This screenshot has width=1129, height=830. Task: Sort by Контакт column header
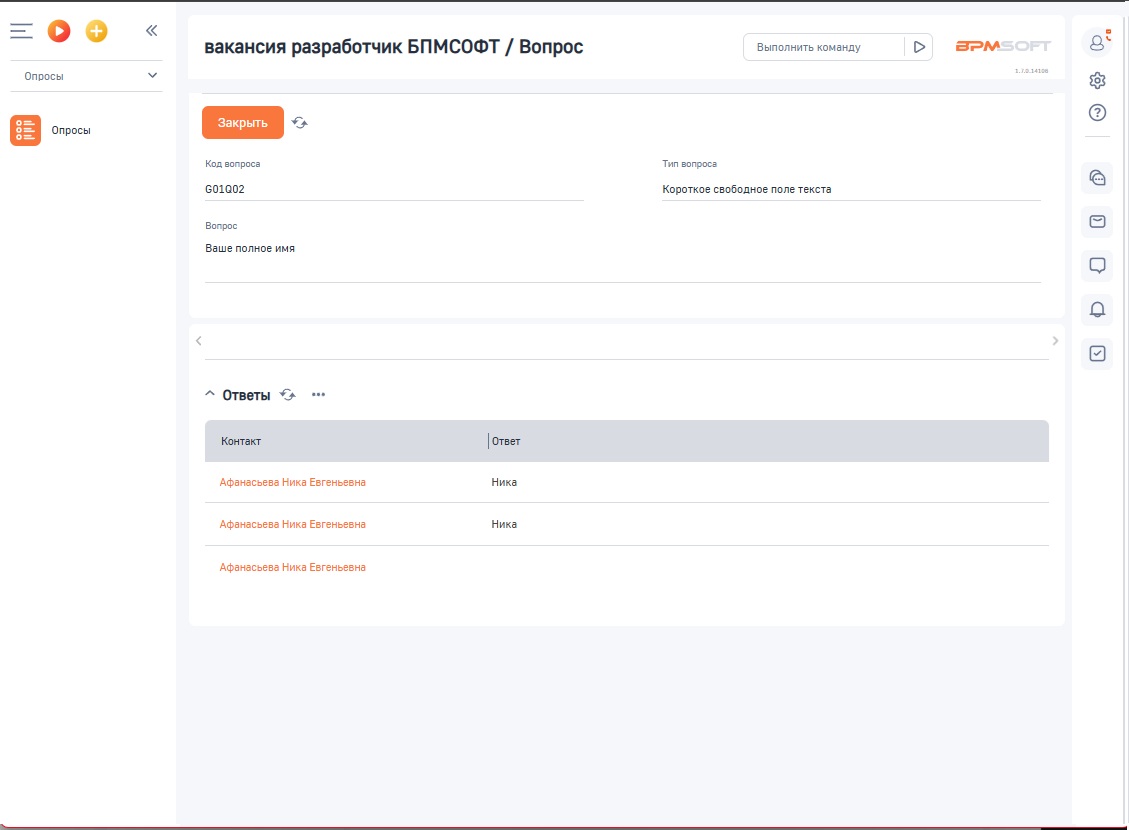[x=241, y=441]
